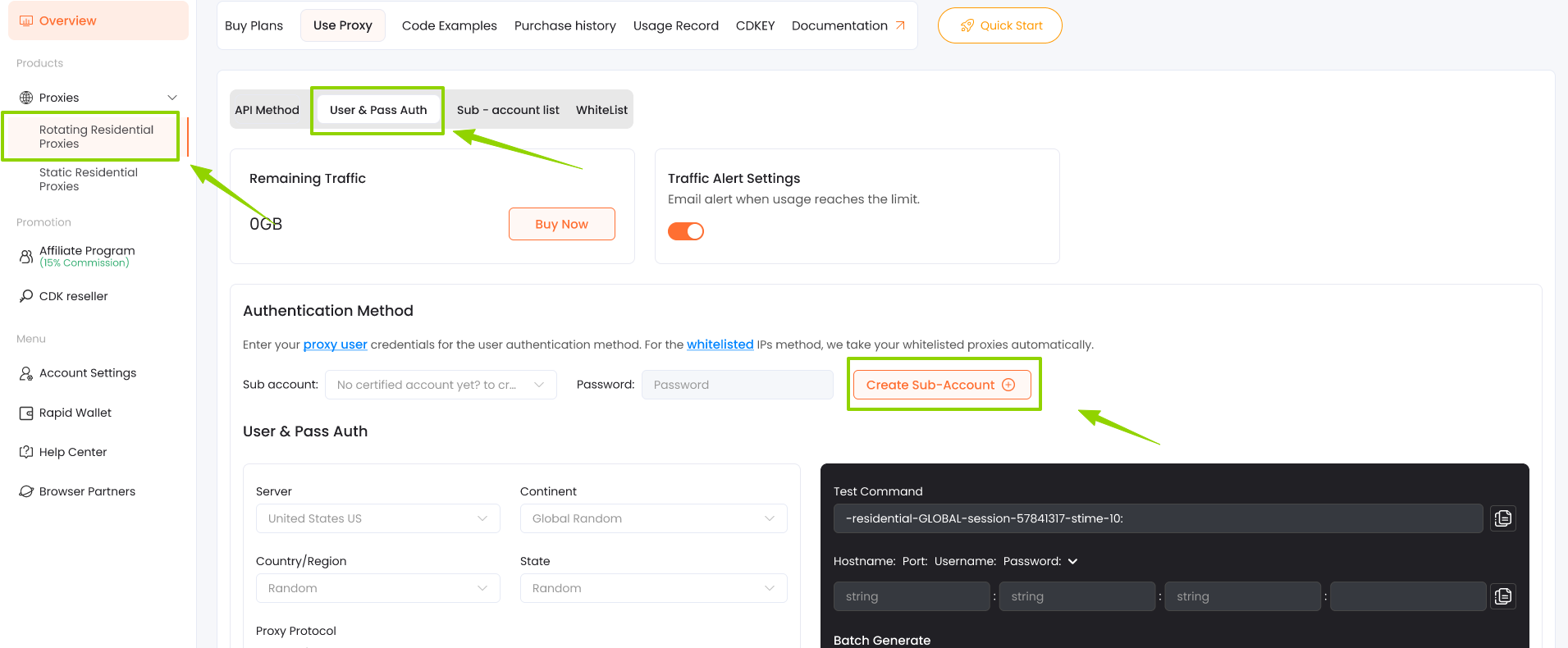Viewport: 1568px width, 648px height.
Task: Expand the Hostname Port format chevron
Action: (x=1072, y=562)
